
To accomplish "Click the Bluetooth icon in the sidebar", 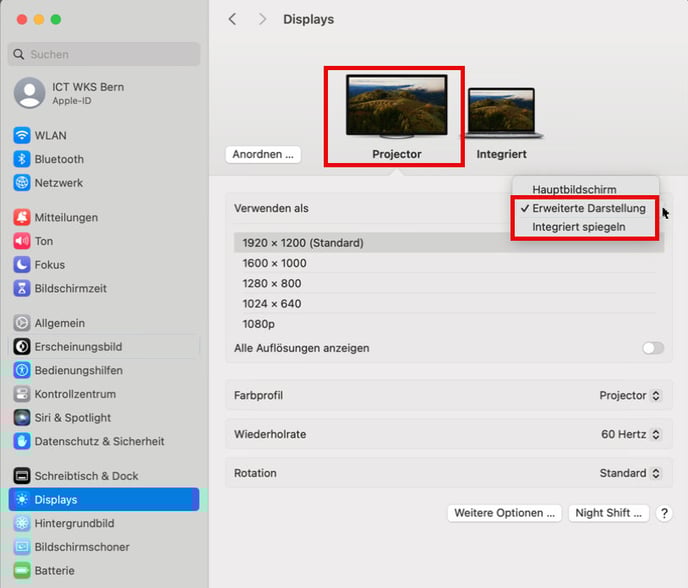I will point(22,159).
